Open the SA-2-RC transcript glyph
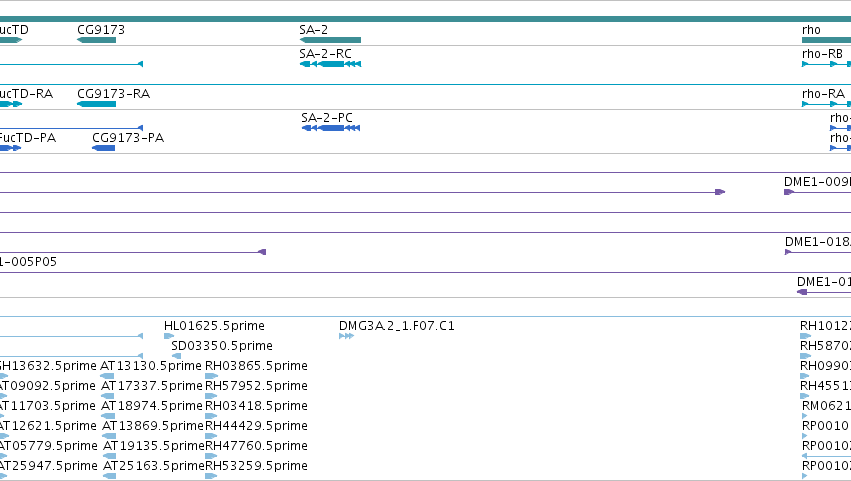The image size is (851, 481). 330,64
